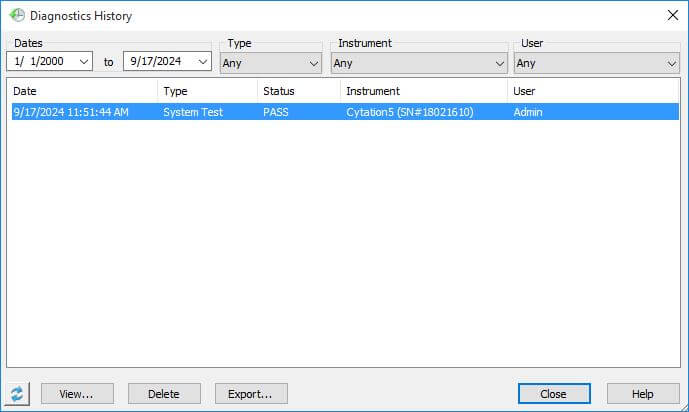Click the start date field showing 1/1/2000
The width and height of the screenshot is (689, 412).
40,62
